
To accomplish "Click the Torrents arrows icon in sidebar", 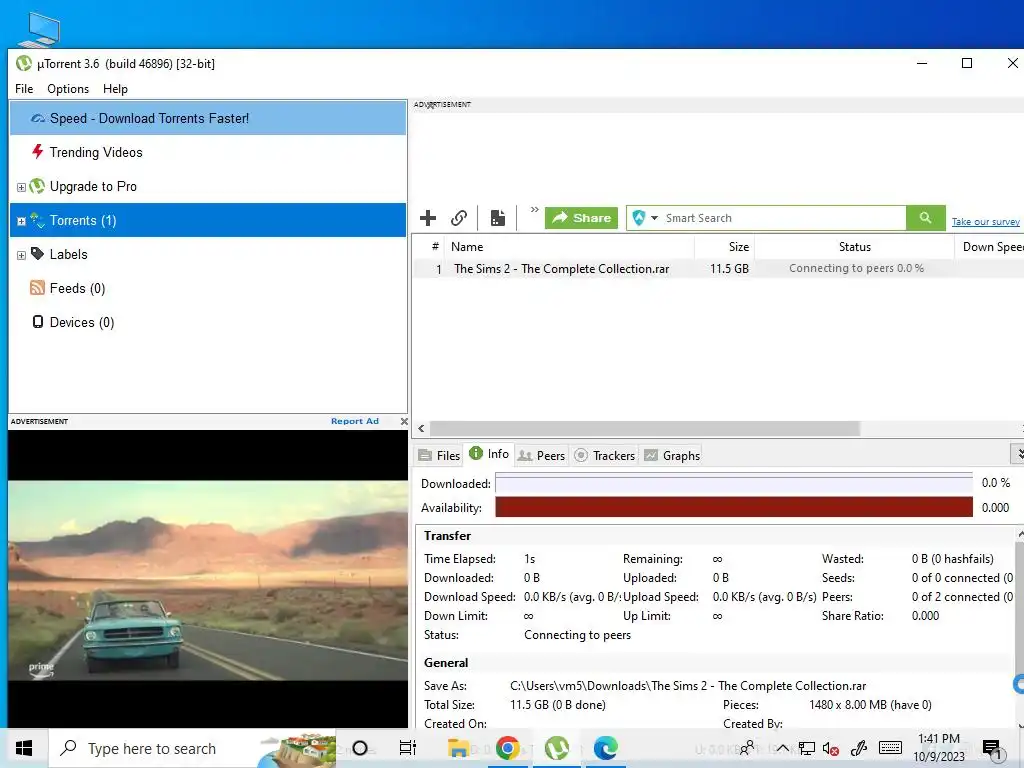I will [37, 220].
